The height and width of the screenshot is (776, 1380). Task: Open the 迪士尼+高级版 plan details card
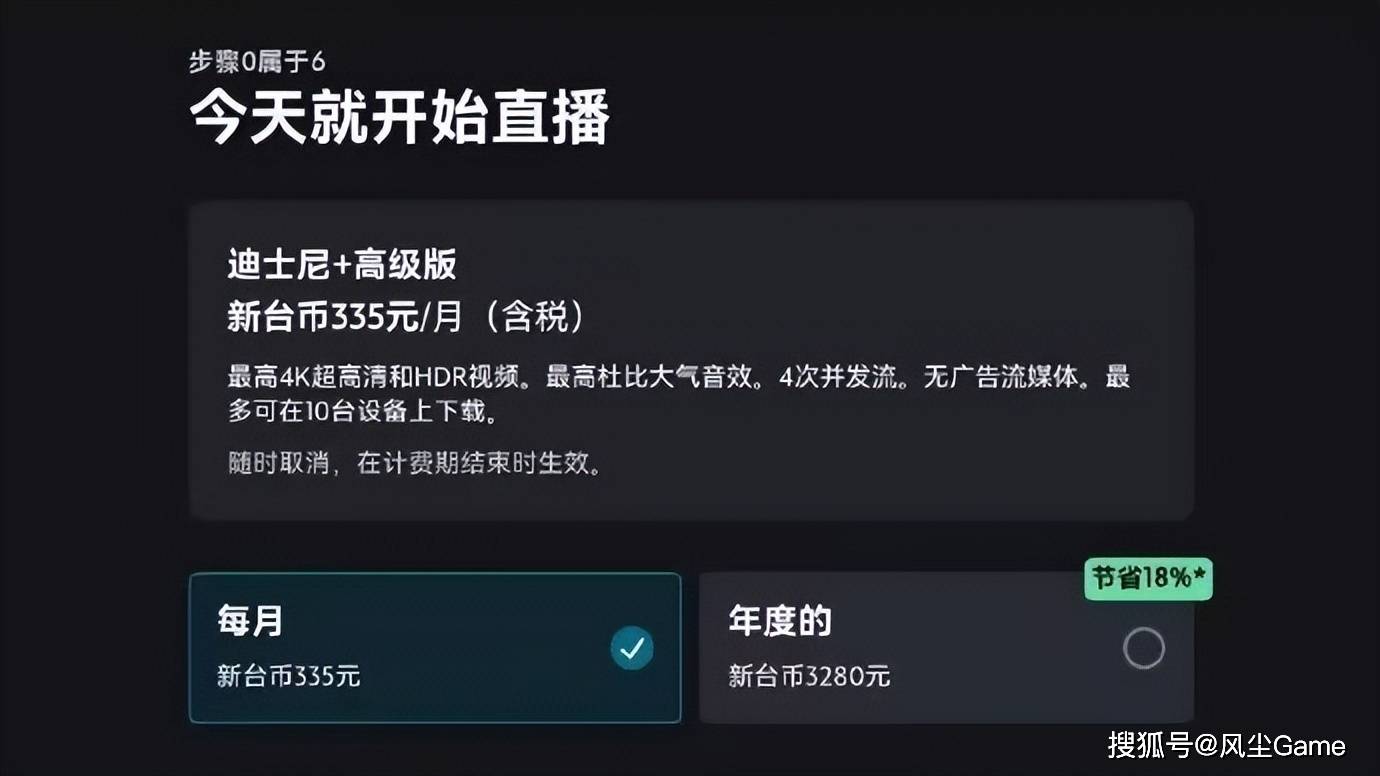(x=690, y=360)
